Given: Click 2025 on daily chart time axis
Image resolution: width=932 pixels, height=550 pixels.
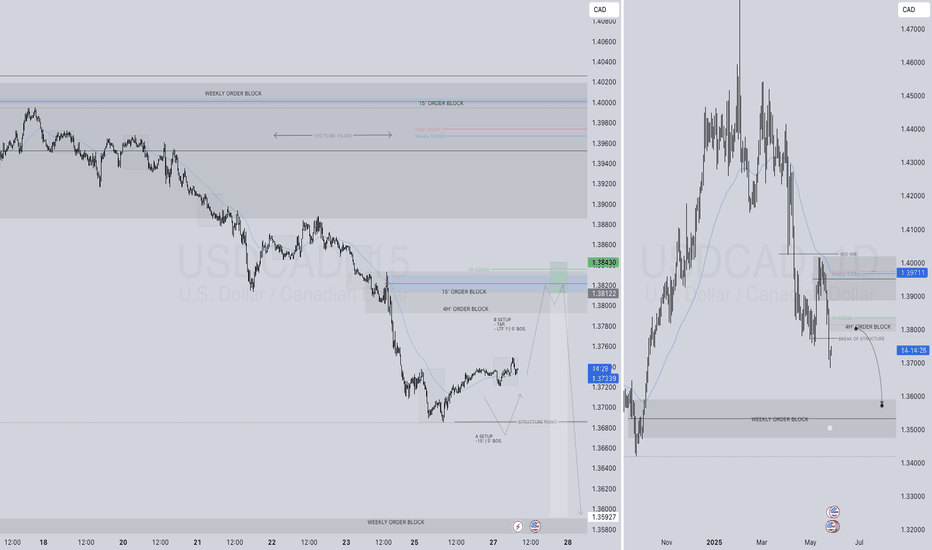Looking at the screenshot, I should (714, 542).
